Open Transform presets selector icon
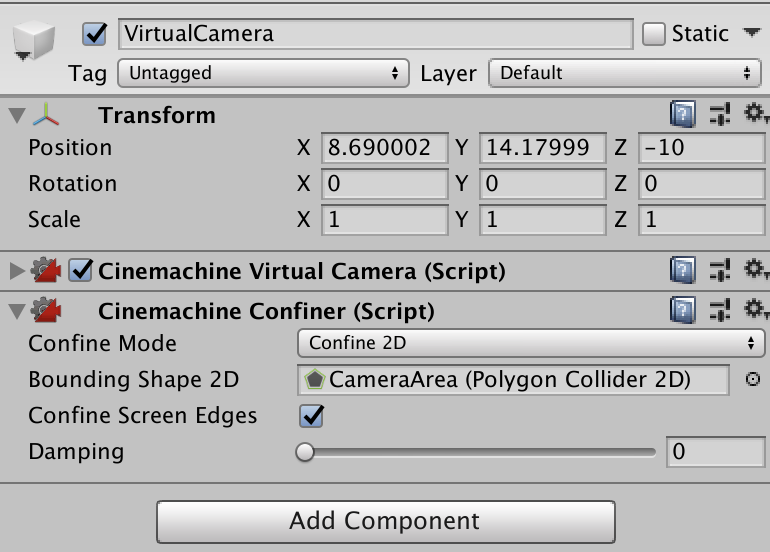770x552 pixels. pyautogui.click(x=720, y=114)
